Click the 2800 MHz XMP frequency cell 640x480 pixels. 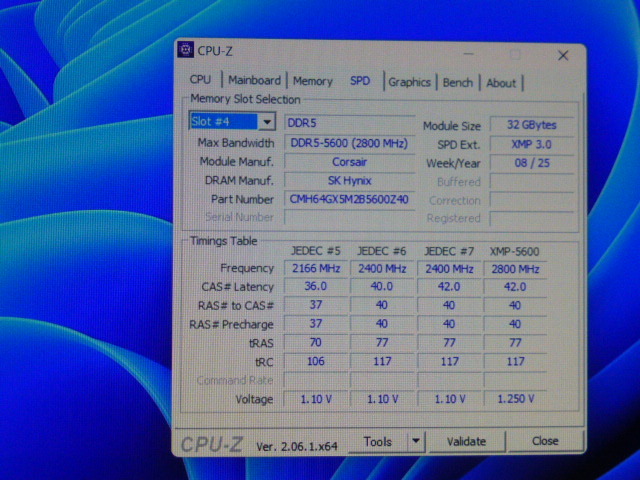[x=515, y=269]
